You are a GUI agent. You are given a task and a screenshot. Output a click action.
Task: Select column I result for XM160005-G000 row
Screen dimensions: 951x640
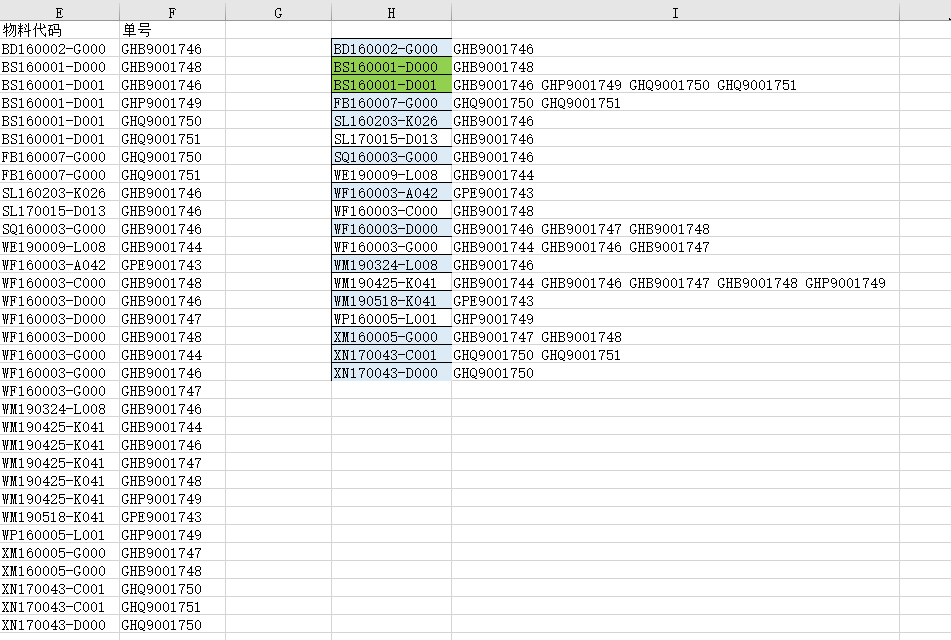pos(675,337)
